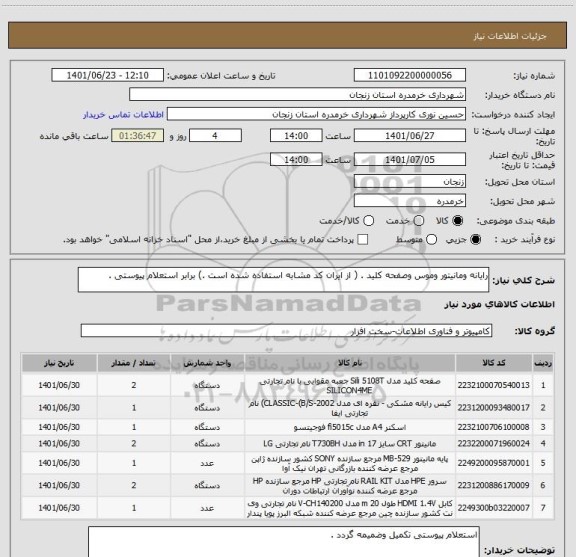576x557 pixels.
Task: Click the page header جزئیات اطلاعات نیاز
Action: (x=510, y=36)
